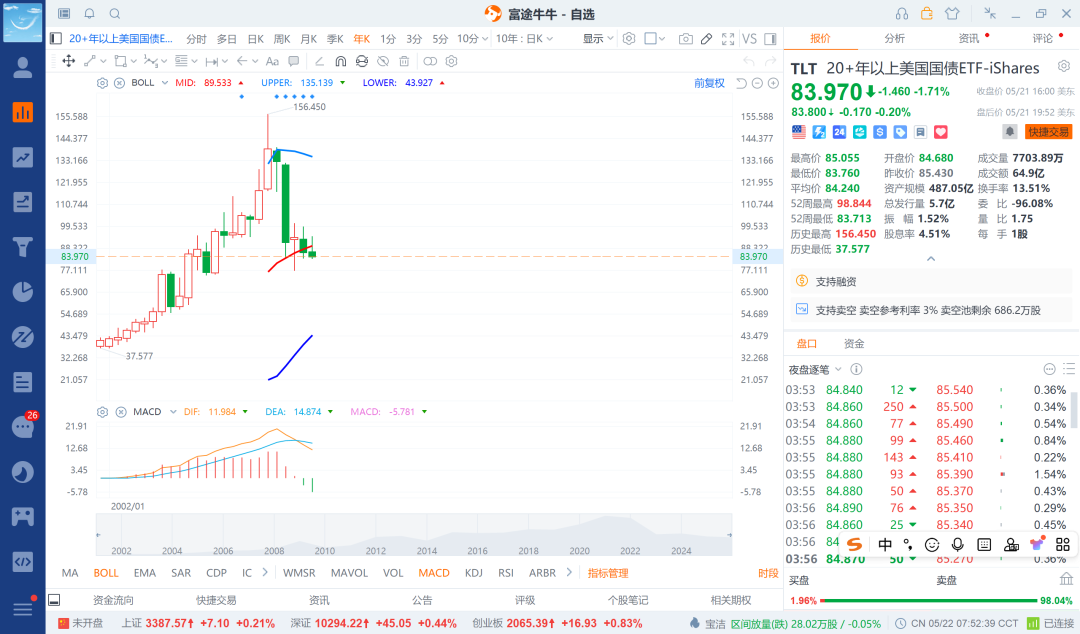Open the account profile in left sidebar

coord(23,68)
